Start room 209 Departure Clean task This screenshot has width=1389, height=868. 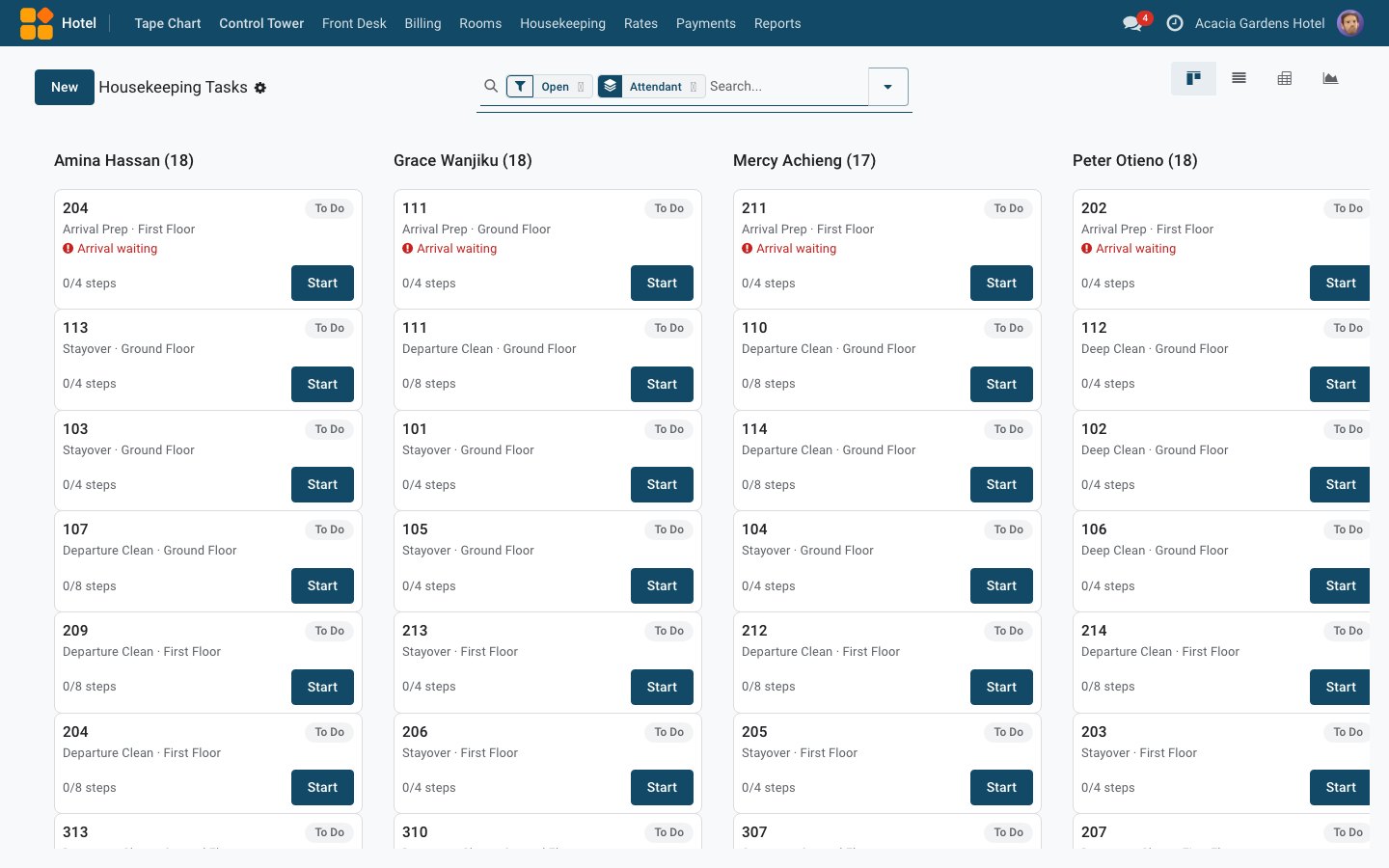[322, 687]
